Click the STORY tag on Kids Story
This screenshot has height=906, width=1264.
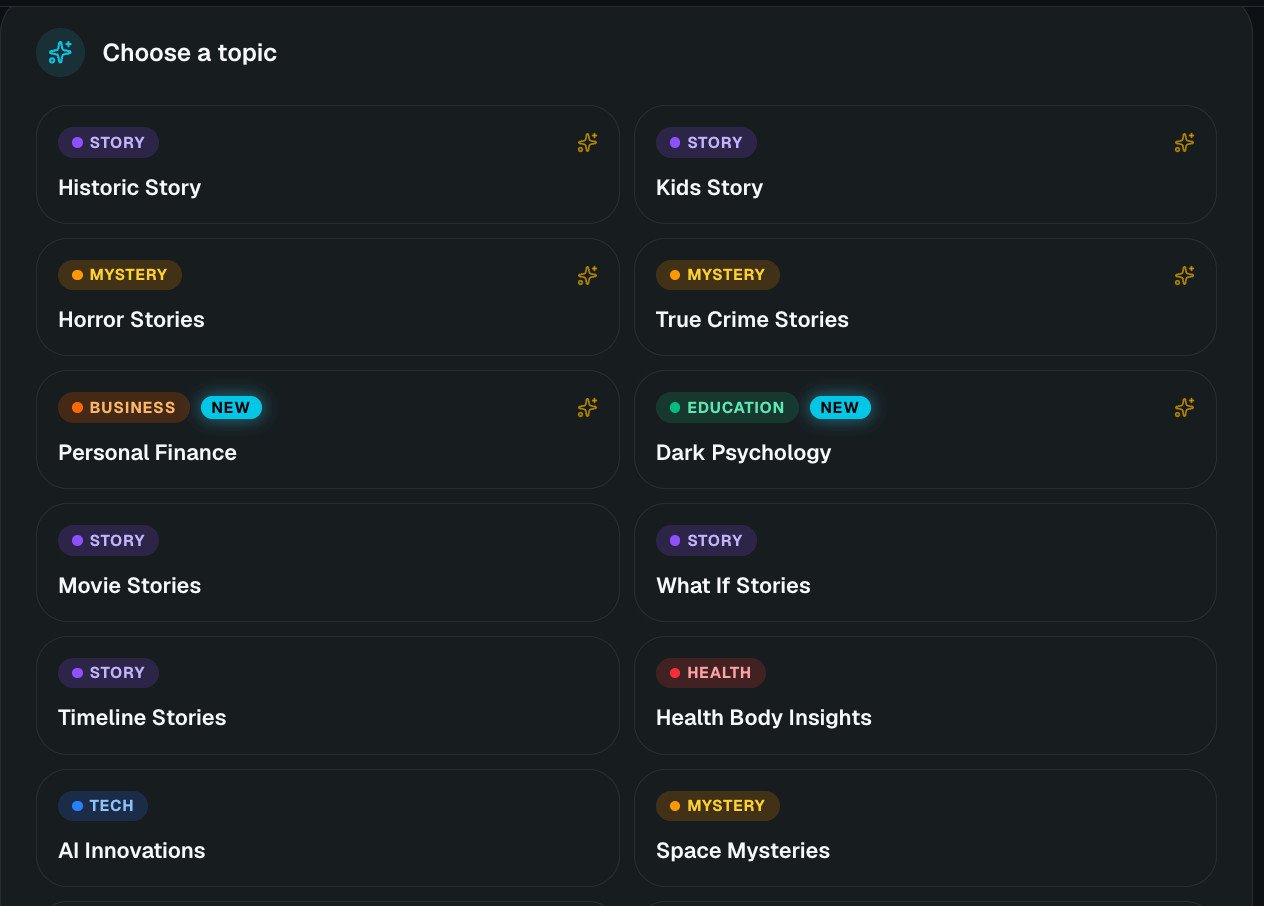[706, 143]
